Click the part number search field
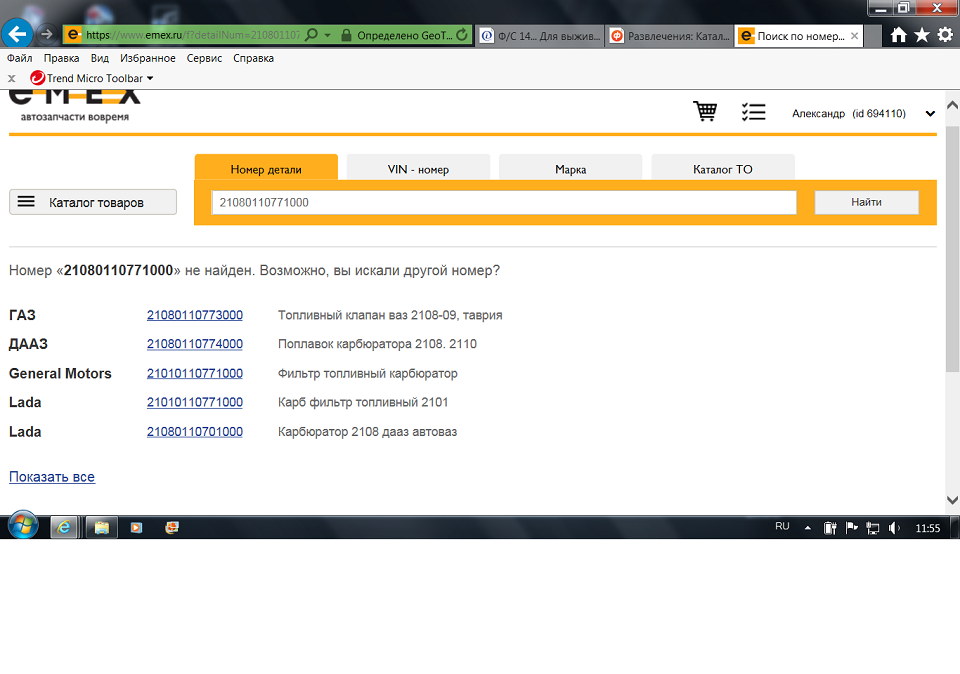The height and width of the screenshot is (674, 960). pyautogui.click(x=504, y=202)
